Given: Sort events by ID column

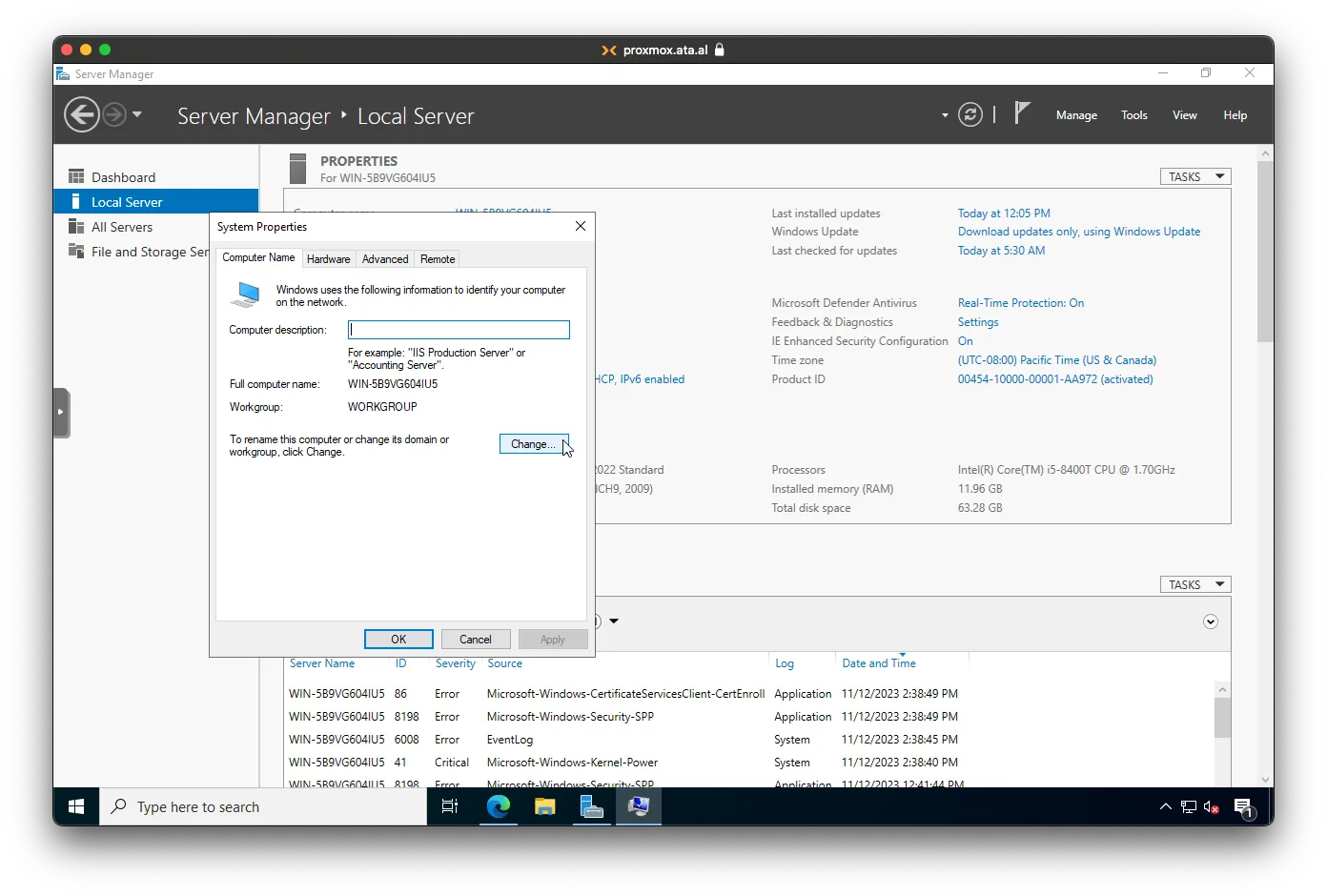Looking at the screenshot, I should click(401, 663).
